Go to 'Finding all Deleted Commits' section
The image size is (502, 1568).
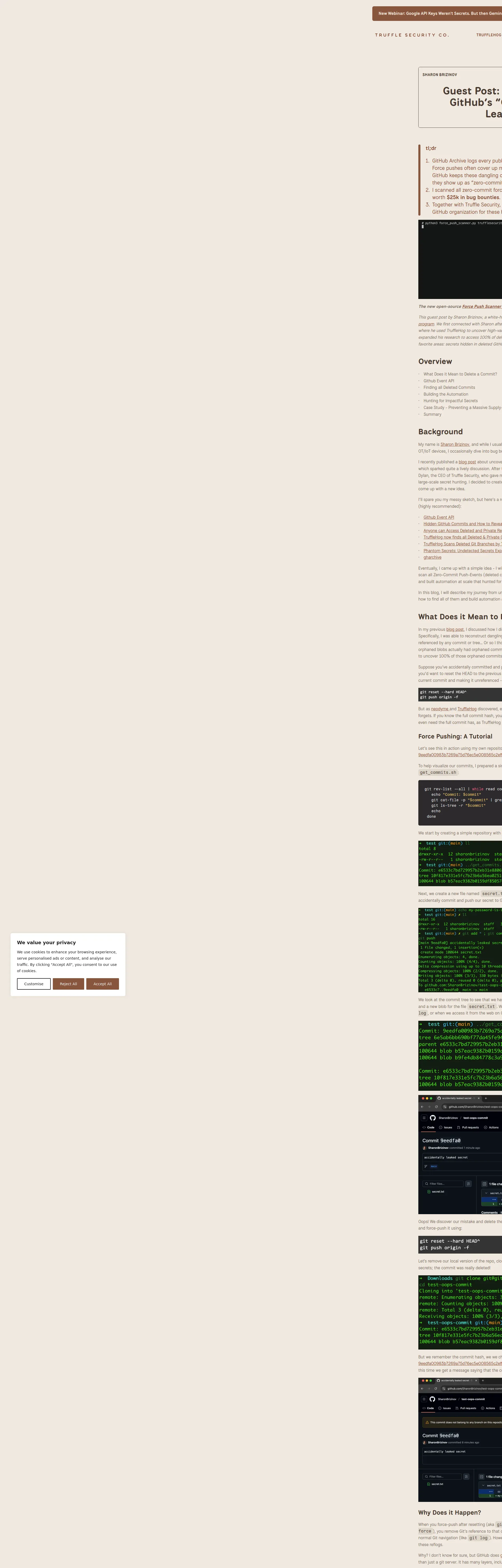[x=449, y=388]
